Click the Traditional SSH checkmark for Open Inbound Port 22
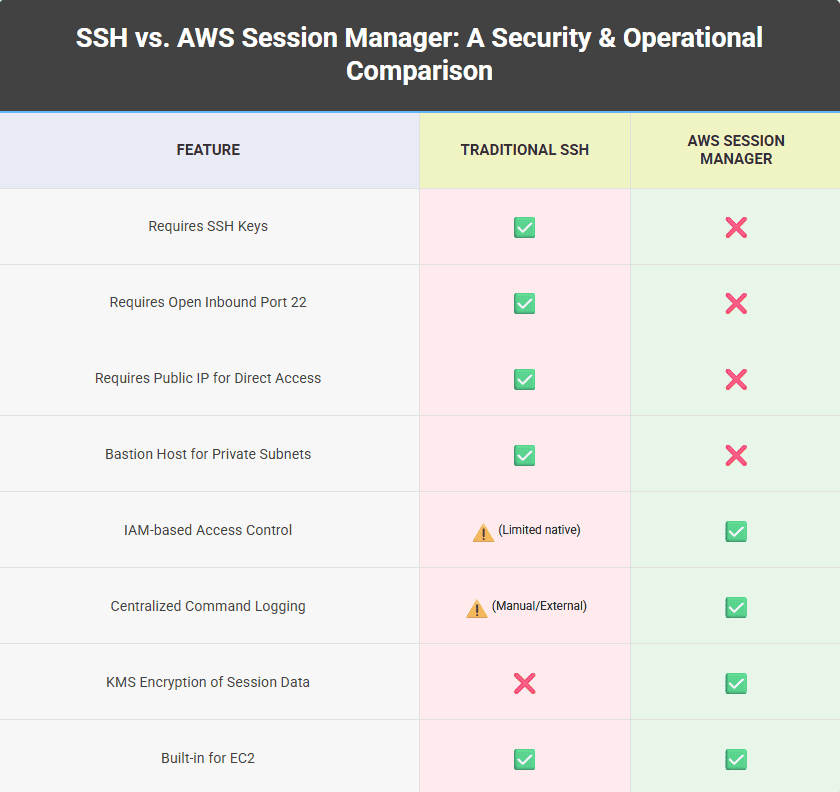Screen dimensions: 840x792 (x=524, y=303)
